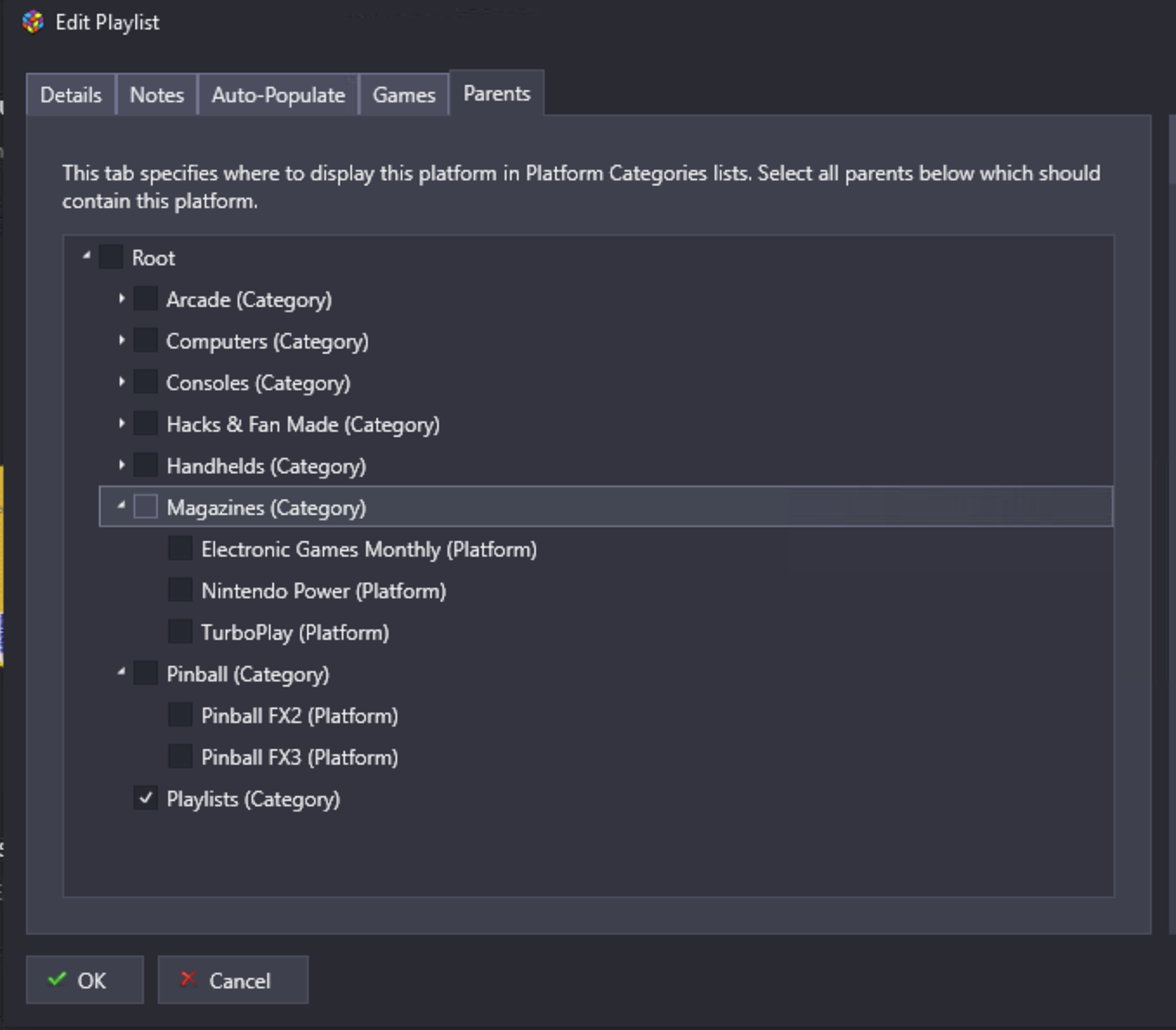Check the Pinball (Category) box

(x=146, y=674)
